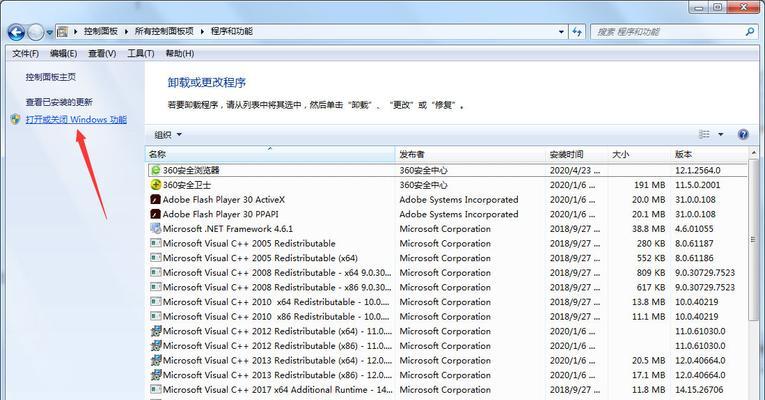The image size is (765, 400).
Task: Click the program list scroll up arrow
Action: [754, 153]
